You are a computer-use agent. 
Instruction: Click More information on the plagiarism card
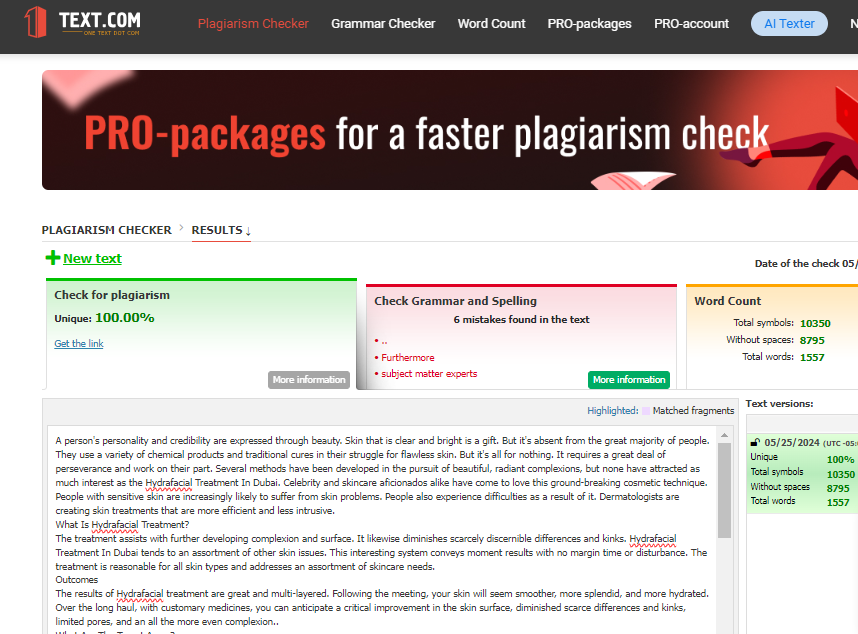pos(310,379)
